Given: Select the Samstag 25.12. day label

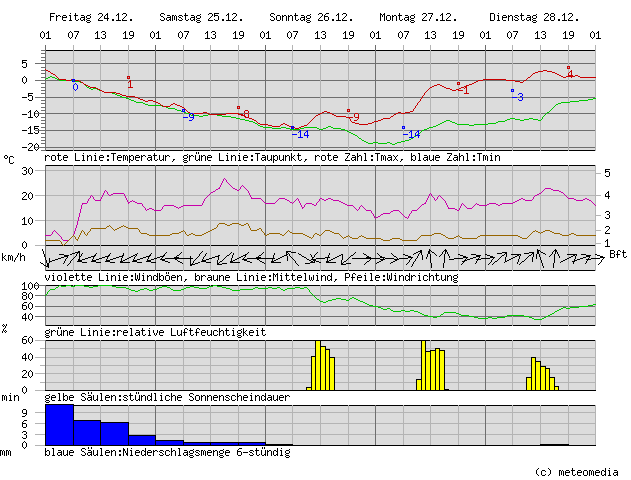Looking at the screenshot, I should (196, 18).
